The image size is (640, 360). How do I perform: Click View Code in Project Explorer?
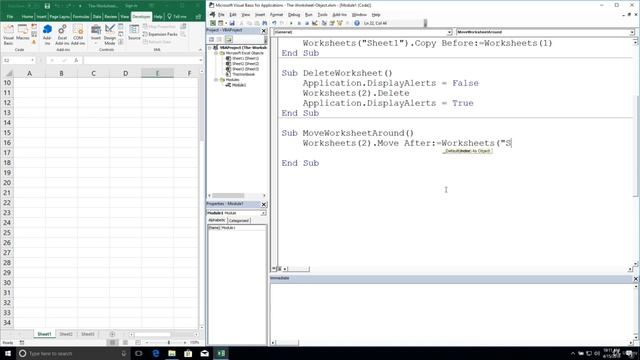coord(211,40)
